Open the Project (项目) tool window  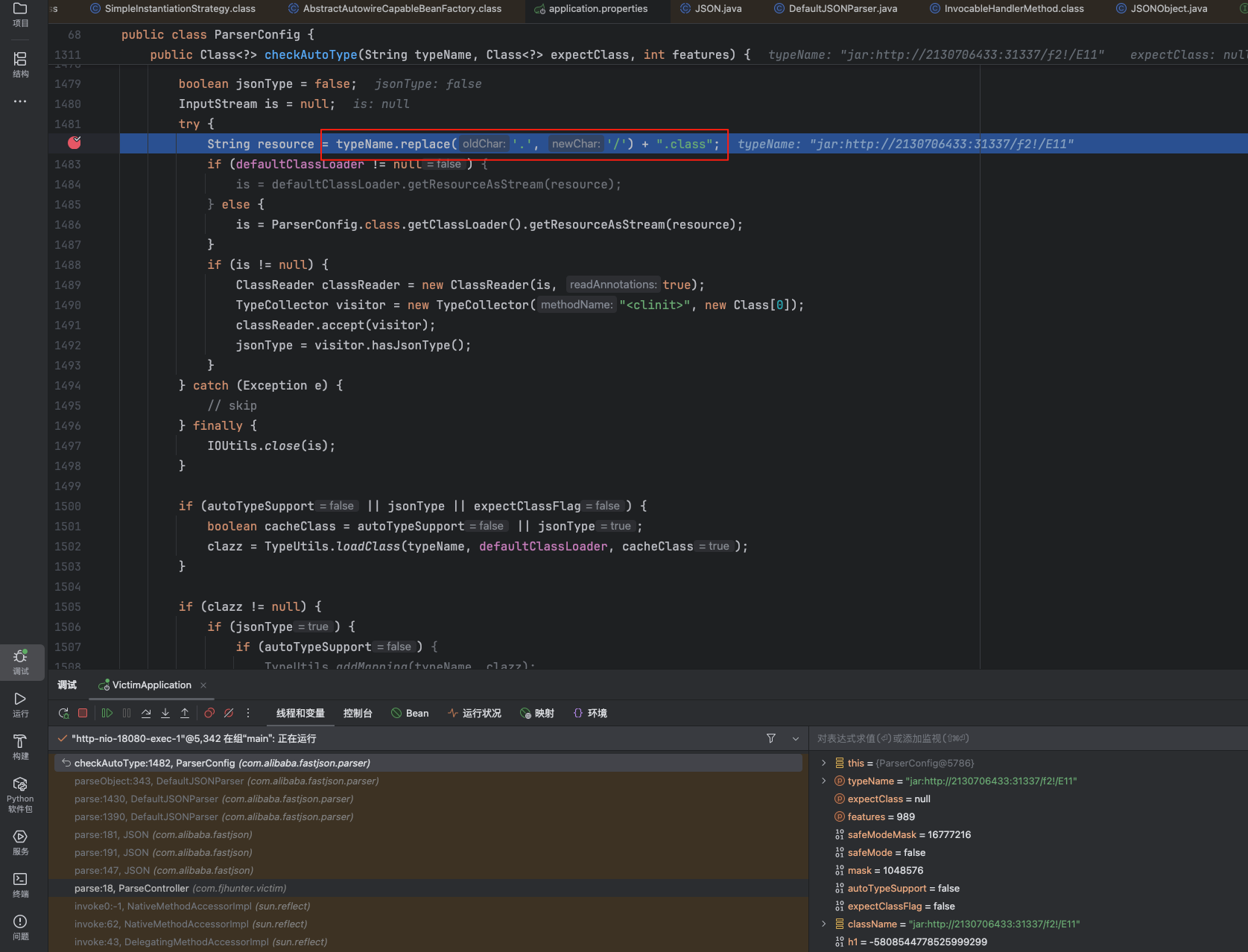pyautogui.click(x=20, y=14)
